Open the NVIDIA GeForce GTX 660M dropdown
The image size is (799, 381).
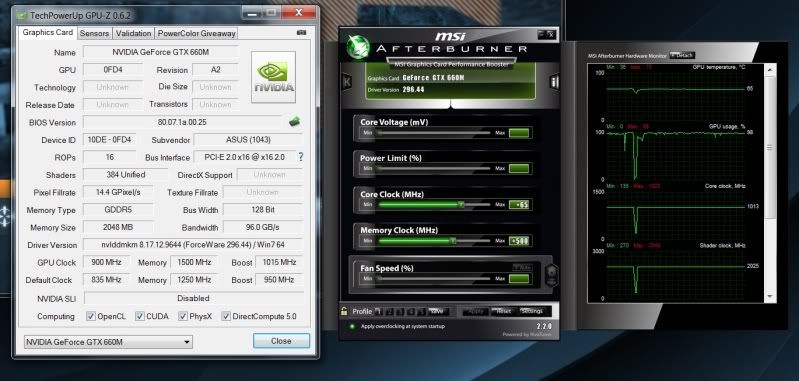pyautogui.click(x=108, y=342)
